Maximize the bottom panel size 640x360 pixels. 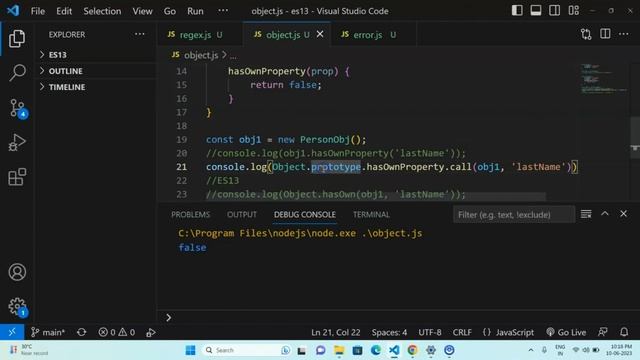pyautogui.click(x=605, y=213)
